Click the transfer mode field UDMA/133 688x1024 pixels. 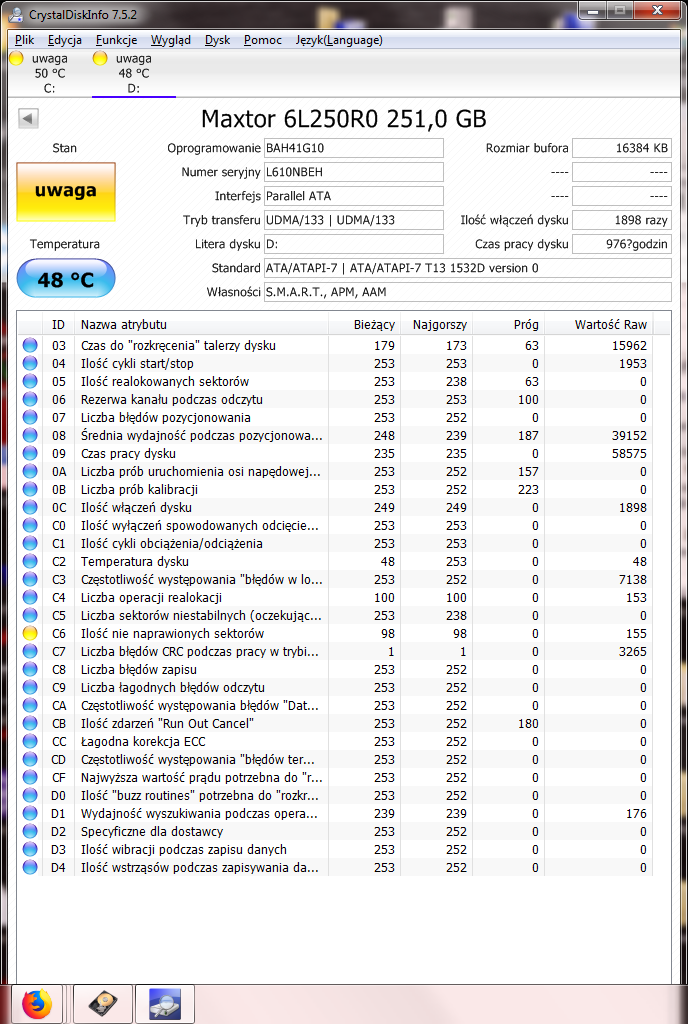353,220
